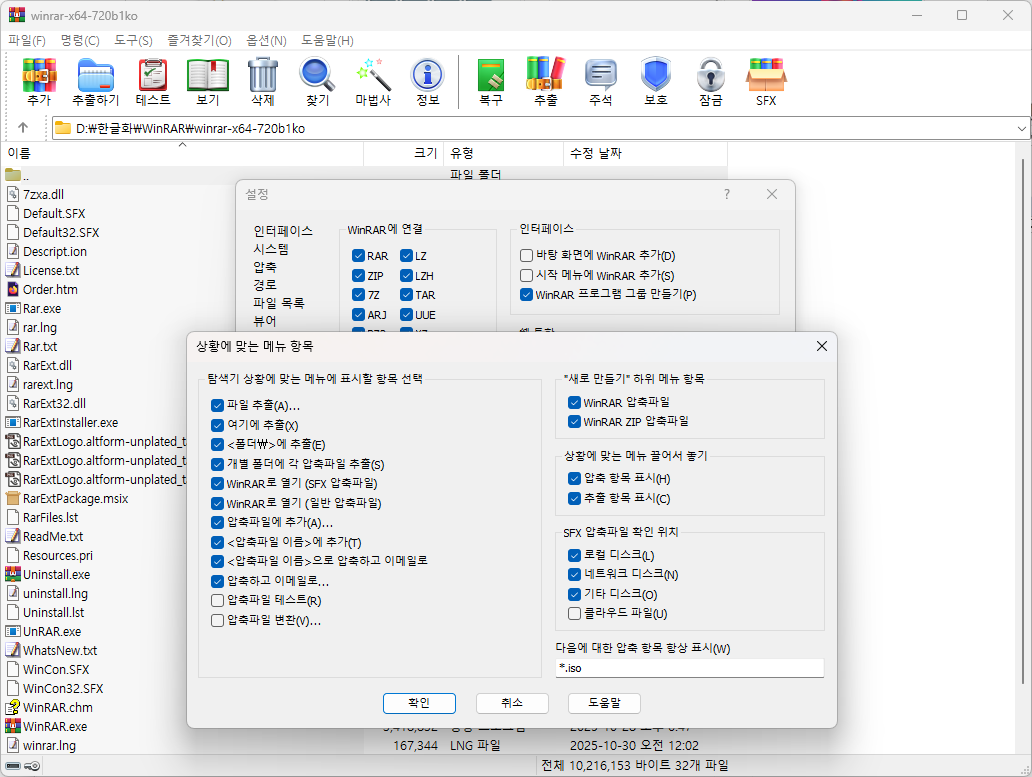
Task: Enable 압축파일 변환(V)... checkbox
Action: [x=217, y=620]
